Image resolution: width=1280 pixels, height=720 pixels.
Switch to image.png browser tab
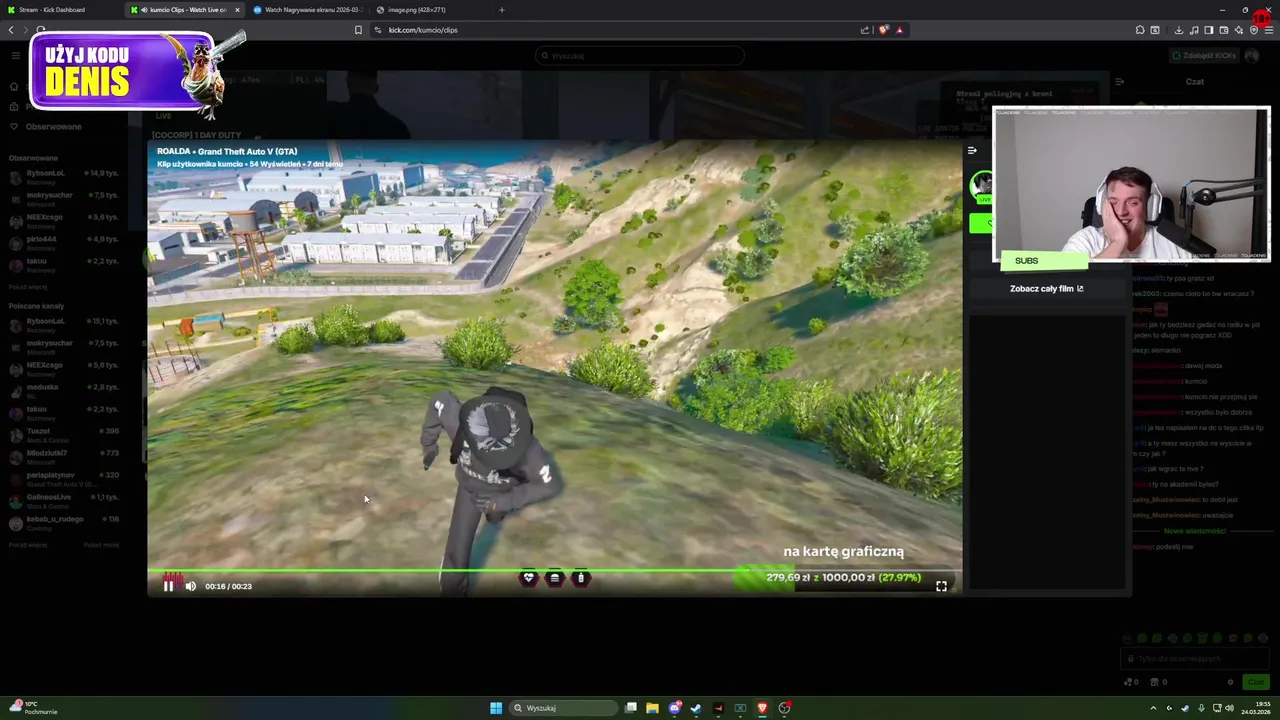coord(416,10)
